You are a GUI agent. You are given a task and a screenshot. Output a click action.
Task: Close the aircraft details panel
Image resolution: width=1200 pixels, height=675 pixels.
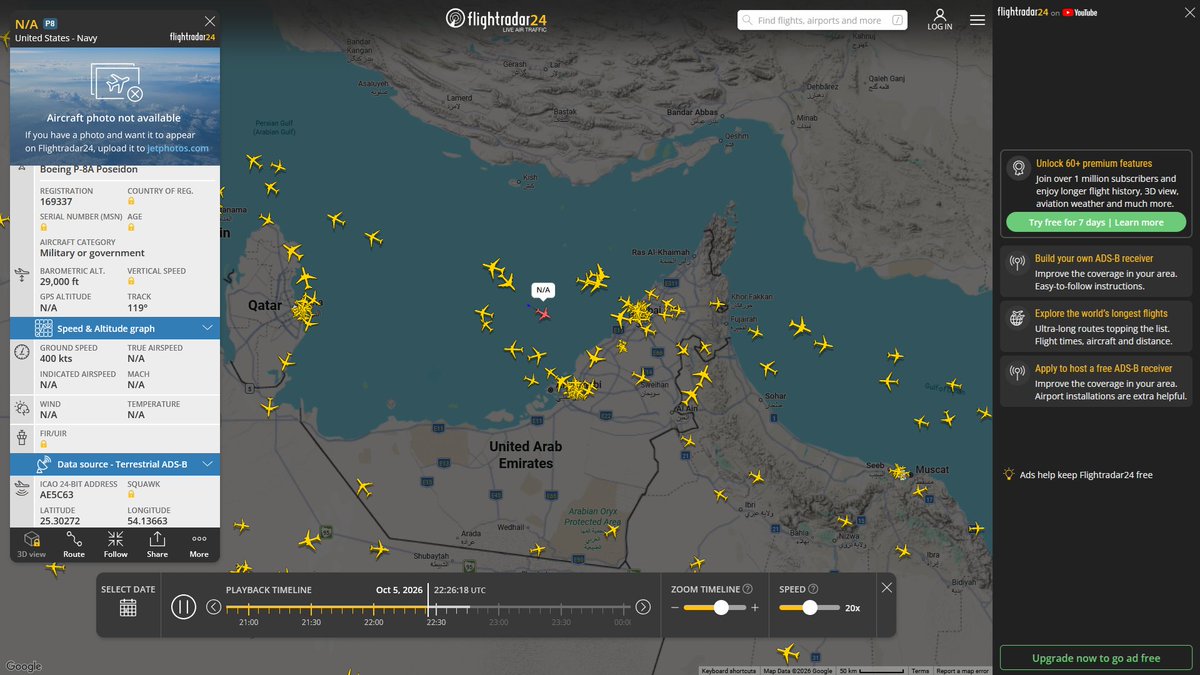(x=209, y=21)
